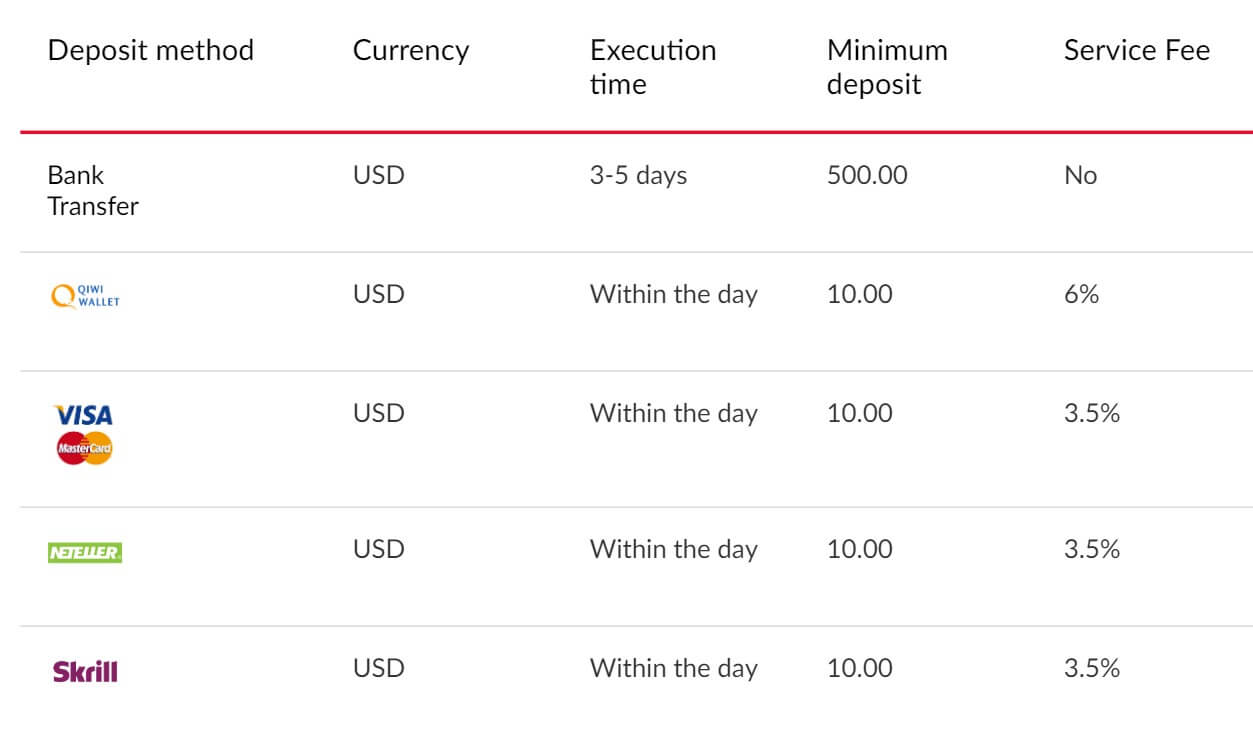The width and height of the screenshot is (1253, 738).
Task: Select the VISA logo
Action: 83,415
